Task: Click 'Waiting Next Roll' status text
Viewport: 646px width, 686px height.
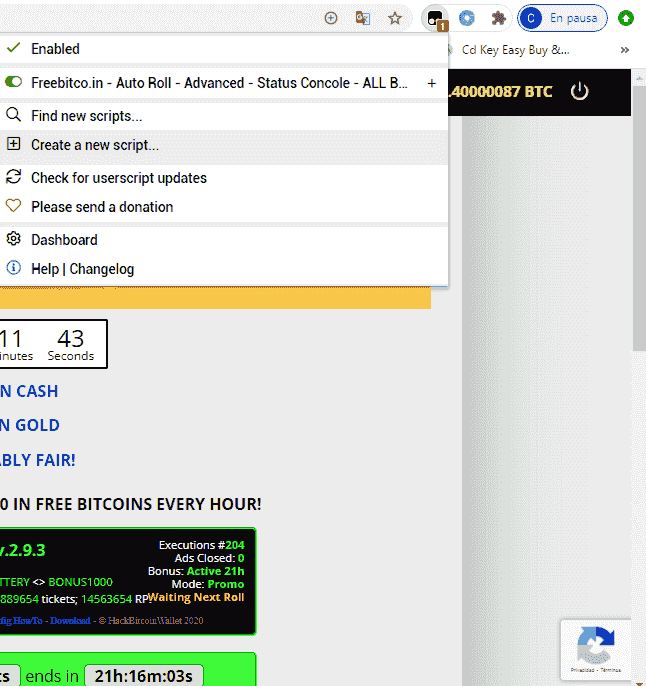Action: (x=196, y=598)
